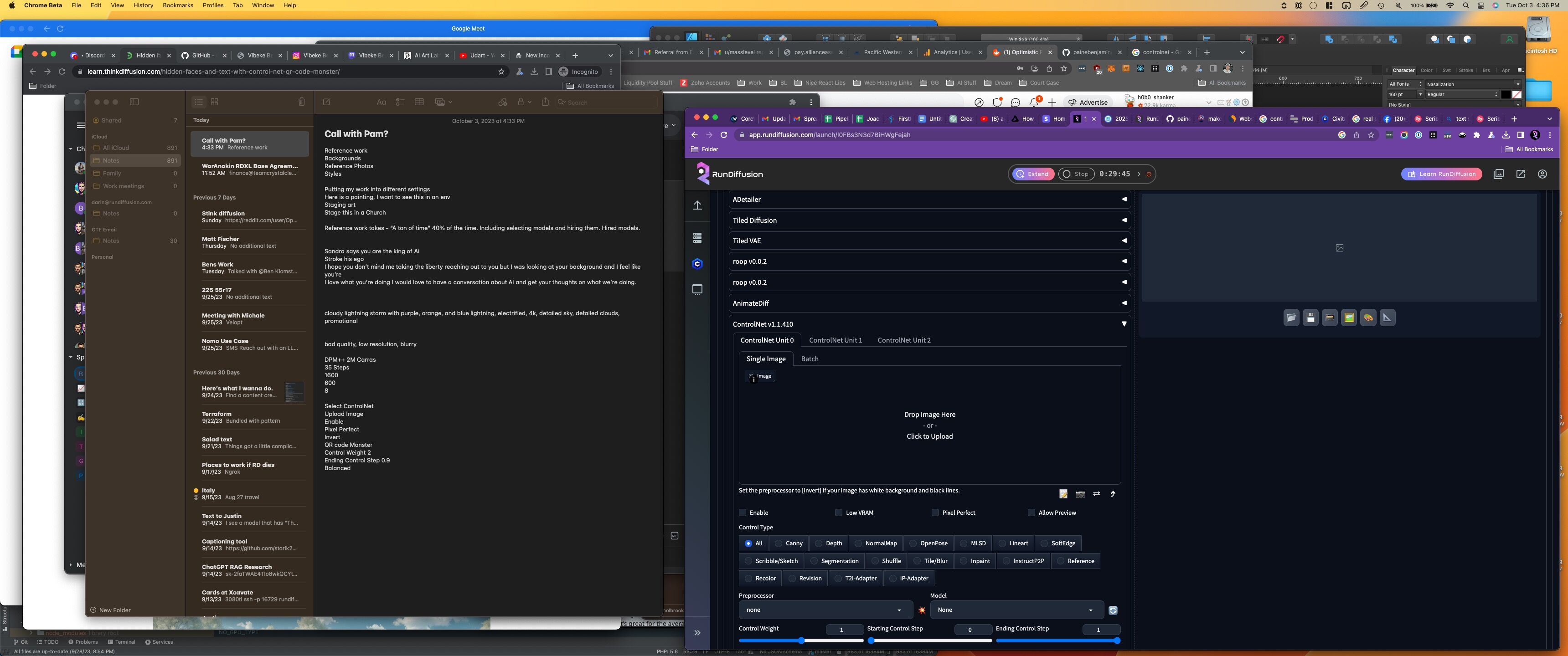Click the open images folder icon
This screenshot has height=656, width=1568.
point(1291,318)
